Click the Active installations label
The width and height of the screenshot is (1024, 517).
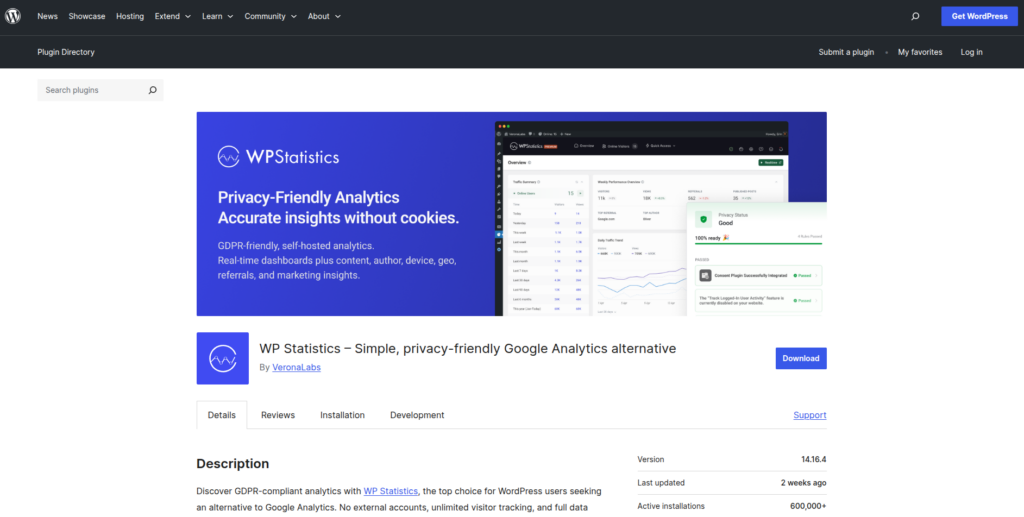(x=671, y=506)
